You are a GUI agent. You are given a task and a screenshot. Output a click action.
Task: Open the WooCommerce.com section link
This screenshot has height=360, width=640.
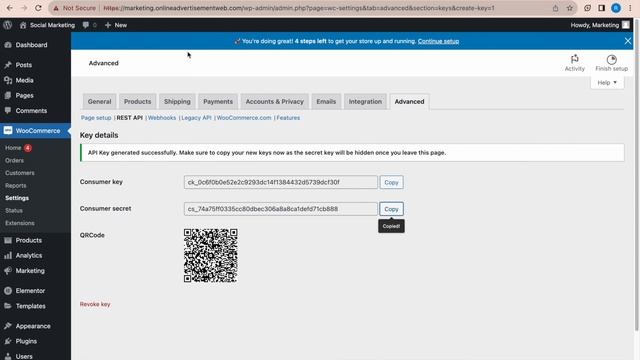tap(244, 118)
